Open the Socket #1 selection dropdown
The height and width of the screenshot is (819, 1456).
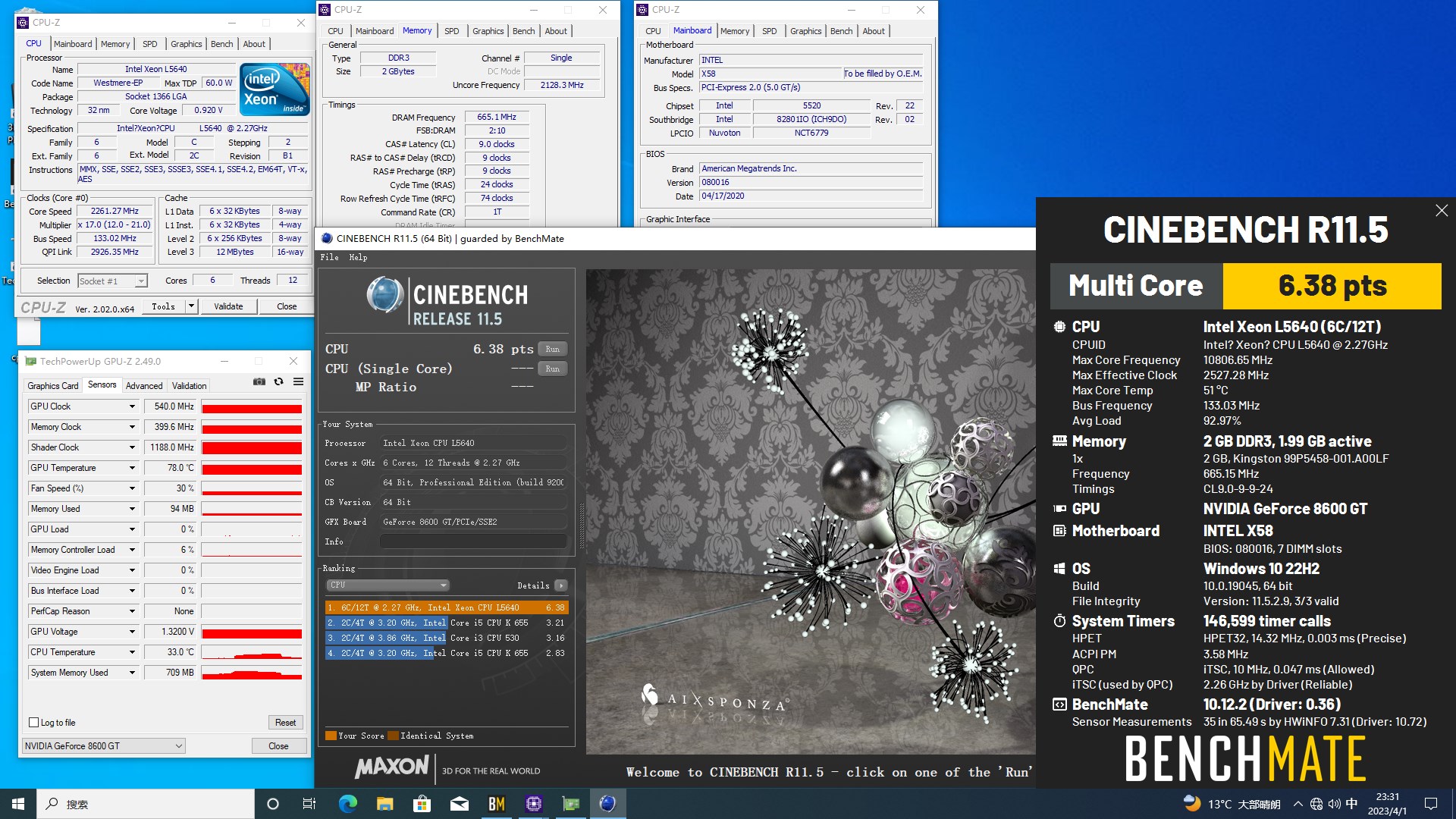coord(112,281)
